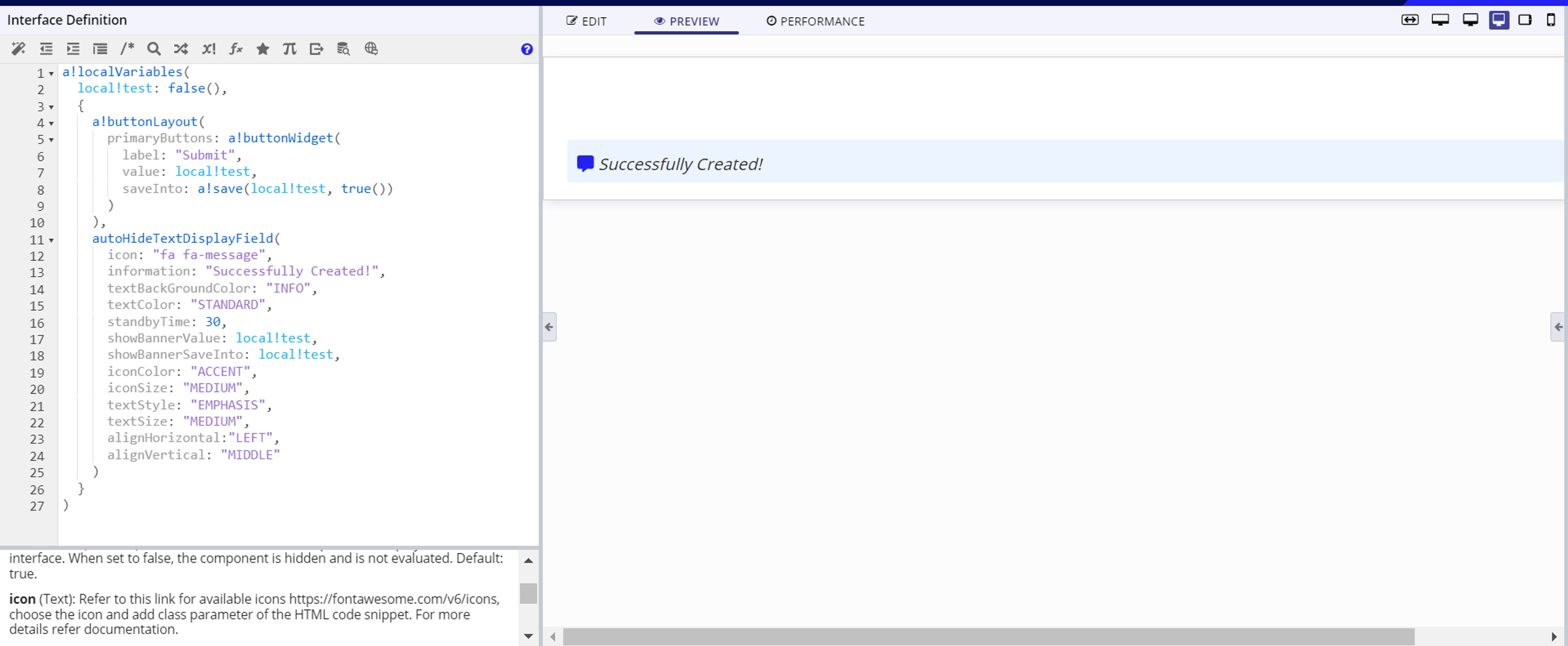The height and width of the screenshot is (646, 1568).
Task: Click the "Submit" string in code
Action: (x=205, y=155)
